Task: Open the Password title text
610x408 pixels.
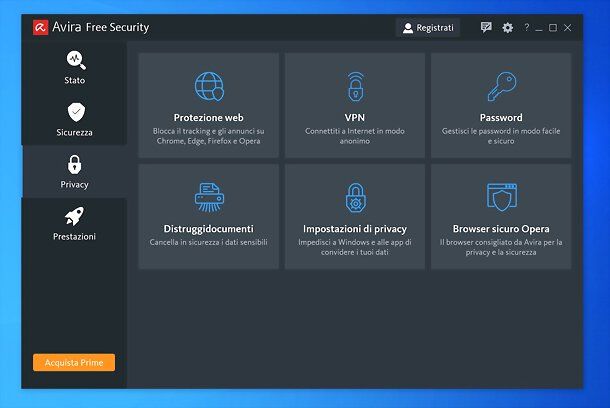Action: [501, 117]
